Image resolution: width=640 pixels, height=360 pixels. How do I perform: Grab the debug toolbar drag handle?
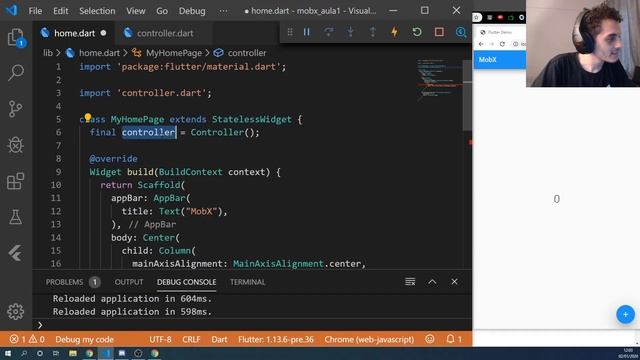pyautogui.click(x=290, y=32)
